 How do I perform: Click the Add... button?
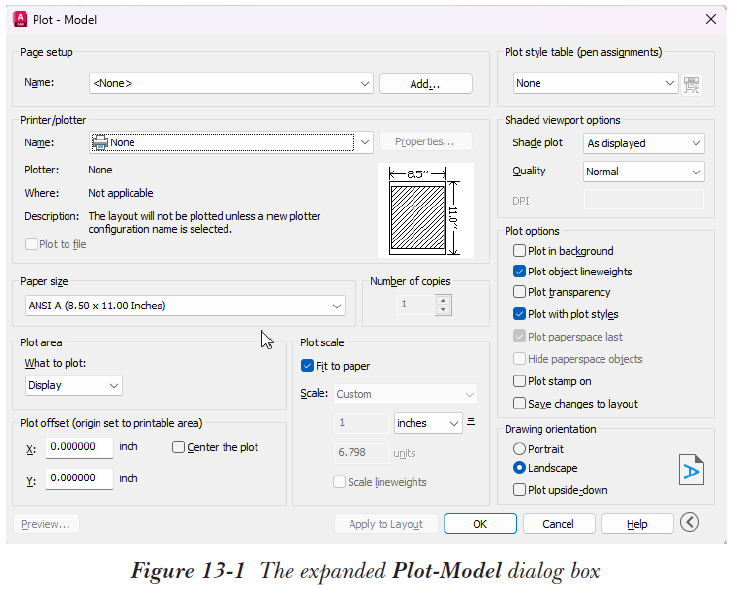tap(426, 84)
